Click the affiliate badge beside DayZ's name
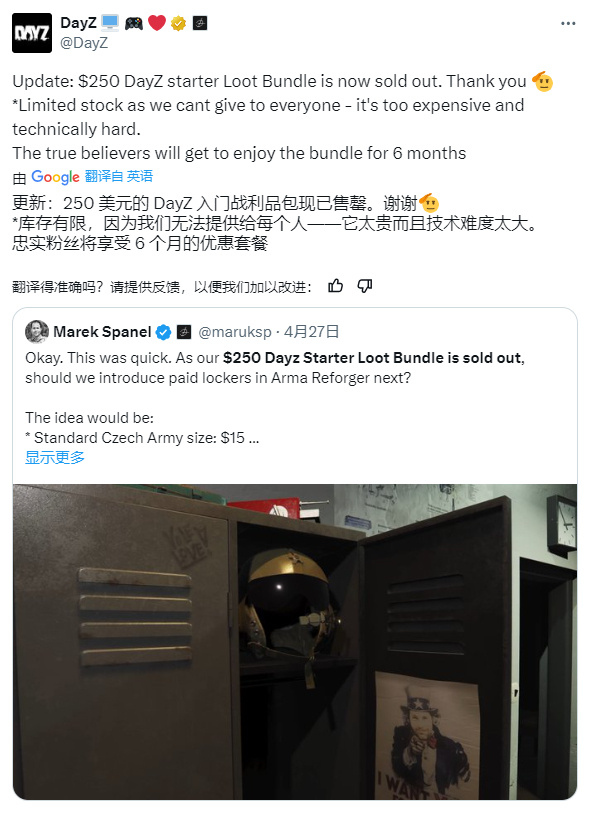Image resolution: width=591 pixels, height=813 pixels. pos(200,23)
